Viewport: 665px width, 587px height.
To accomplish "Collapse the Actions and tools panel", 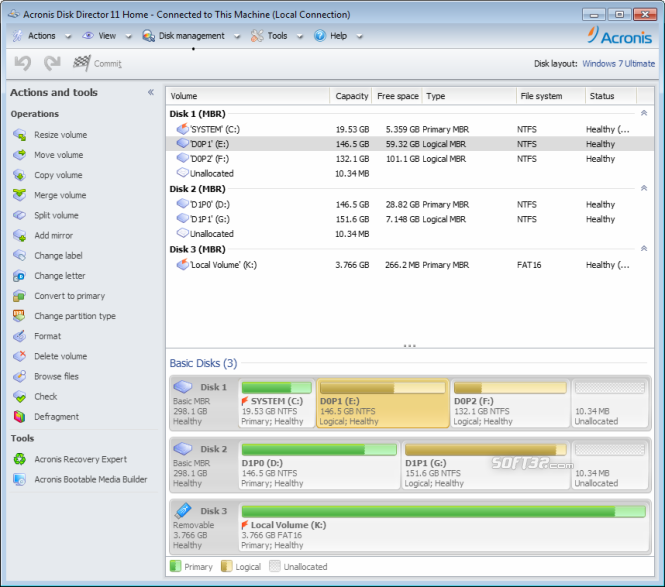I will [151, 92].
